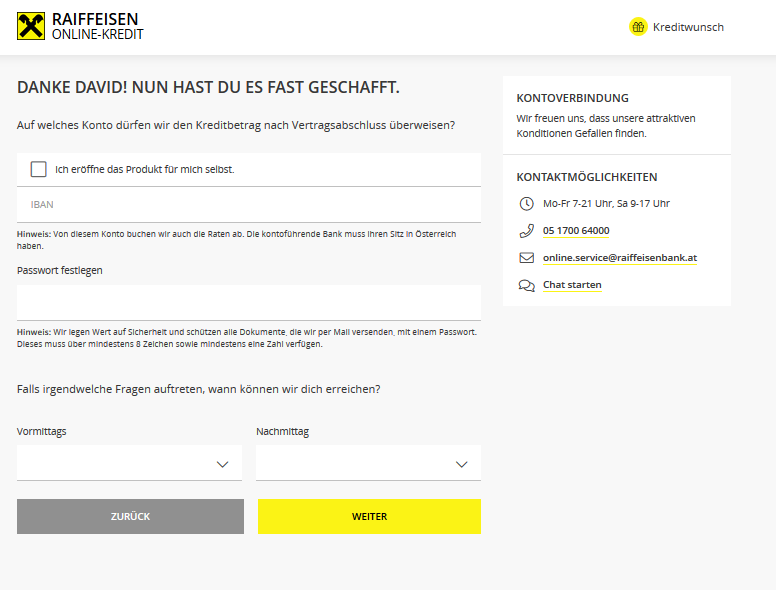Image resolution: width=776 pixels, height=590 pixels.
Task: Click the phone number 05 1700 64000
Action: (576, 231)
